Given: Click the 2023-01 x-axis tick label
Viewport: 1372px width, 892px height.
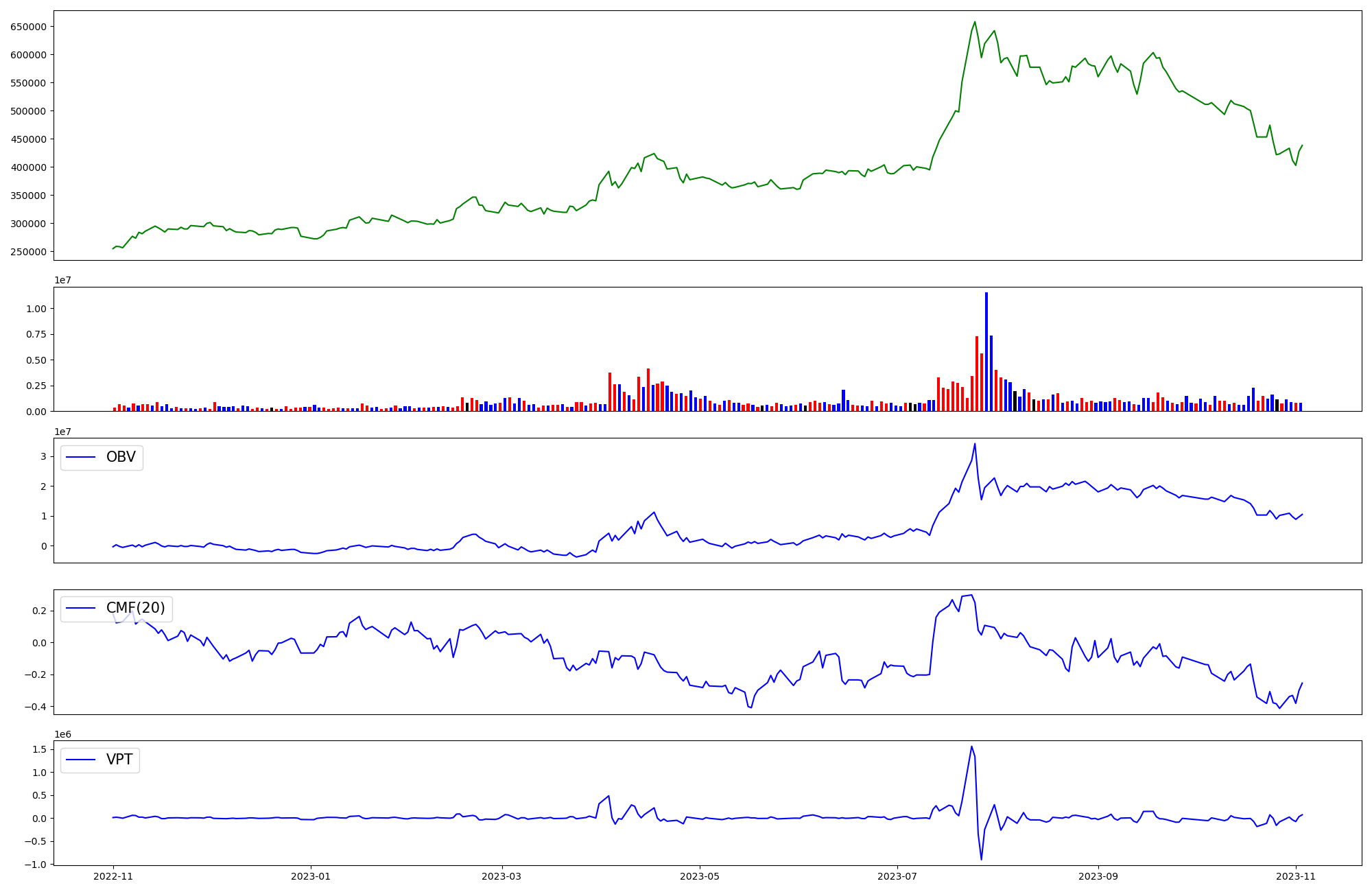Looking at the screenshot, I should tap(311, 876).
